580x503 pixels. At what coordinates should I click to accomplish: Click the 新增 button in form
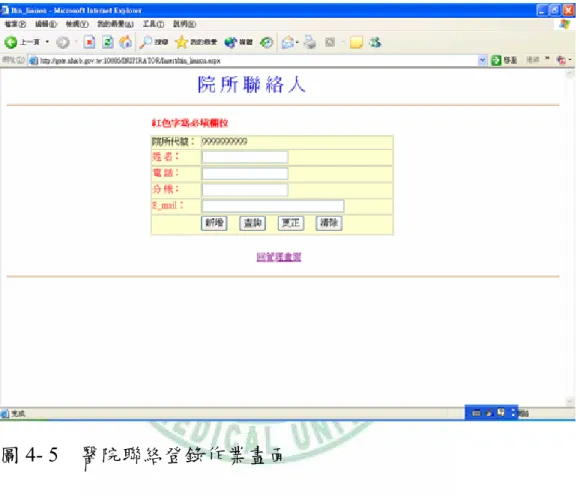tap(214, 223)
